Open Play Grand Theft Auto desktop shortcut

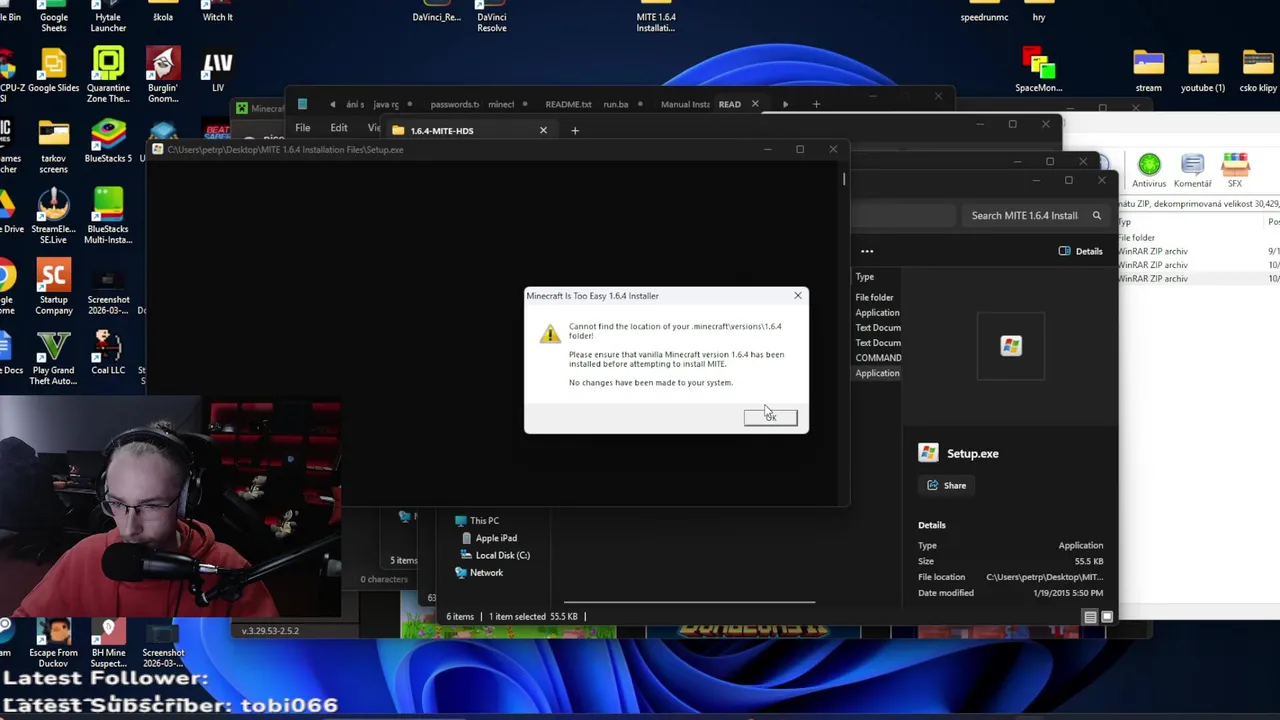pos(54,358)
